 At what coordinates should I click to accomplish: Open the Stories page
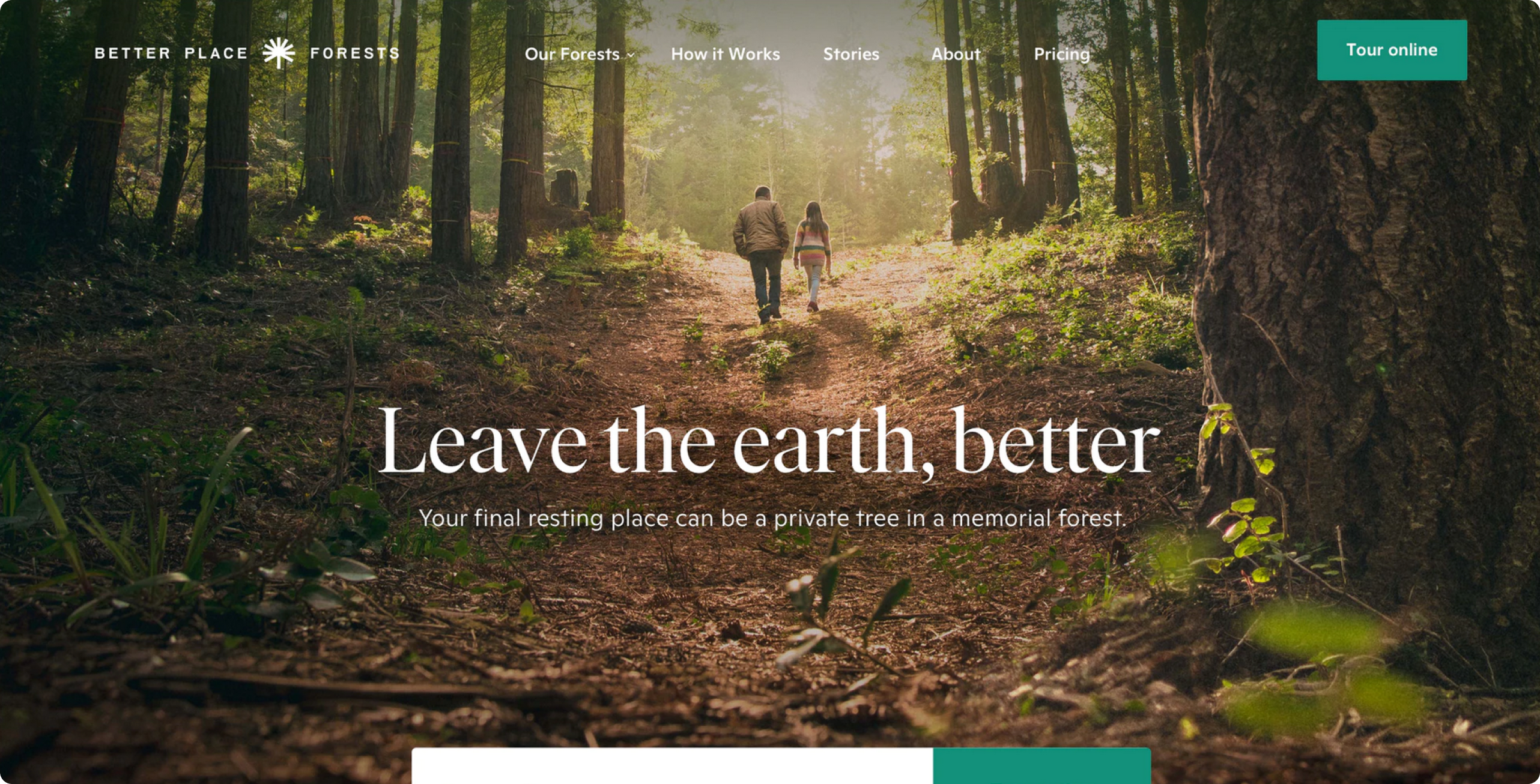850,54
